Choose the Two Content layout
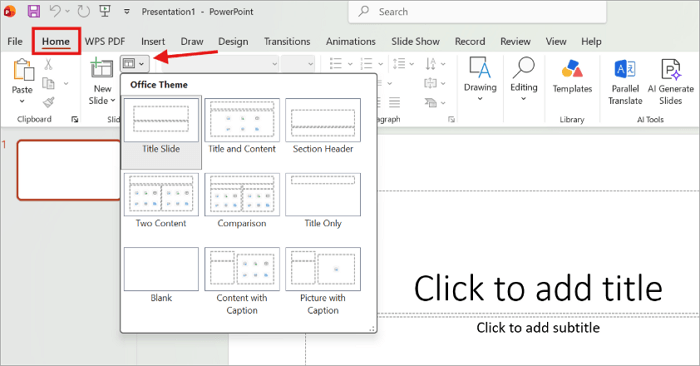The height and width of the screenshot is (366, 700). [x=161, y=201]
